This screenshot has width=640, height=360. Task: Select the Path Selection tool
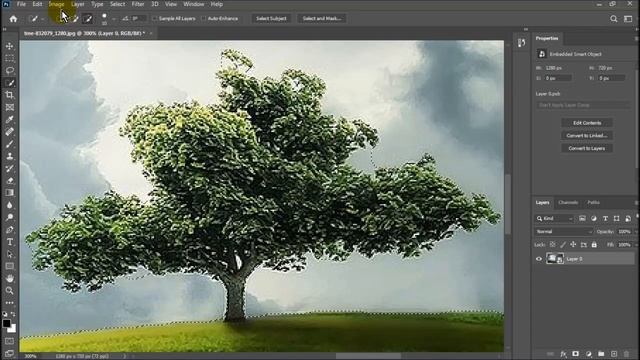[9, 254]
